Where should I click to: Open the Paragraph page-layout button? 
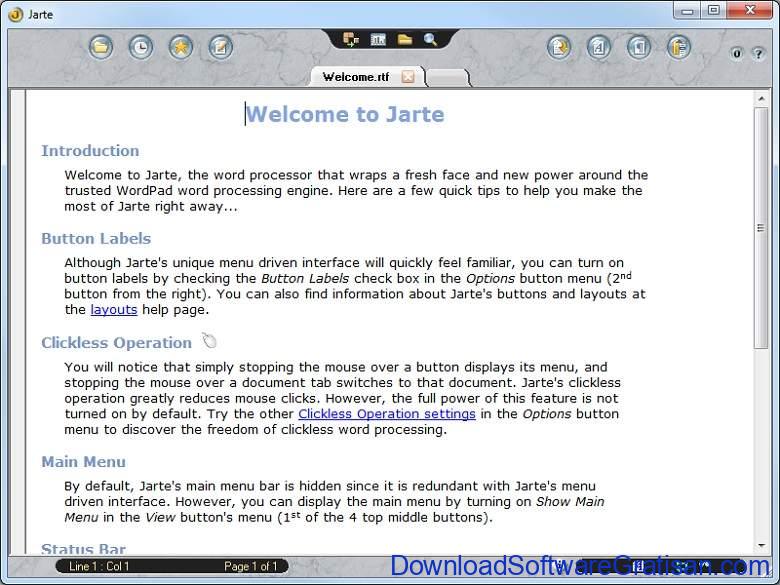639,48
